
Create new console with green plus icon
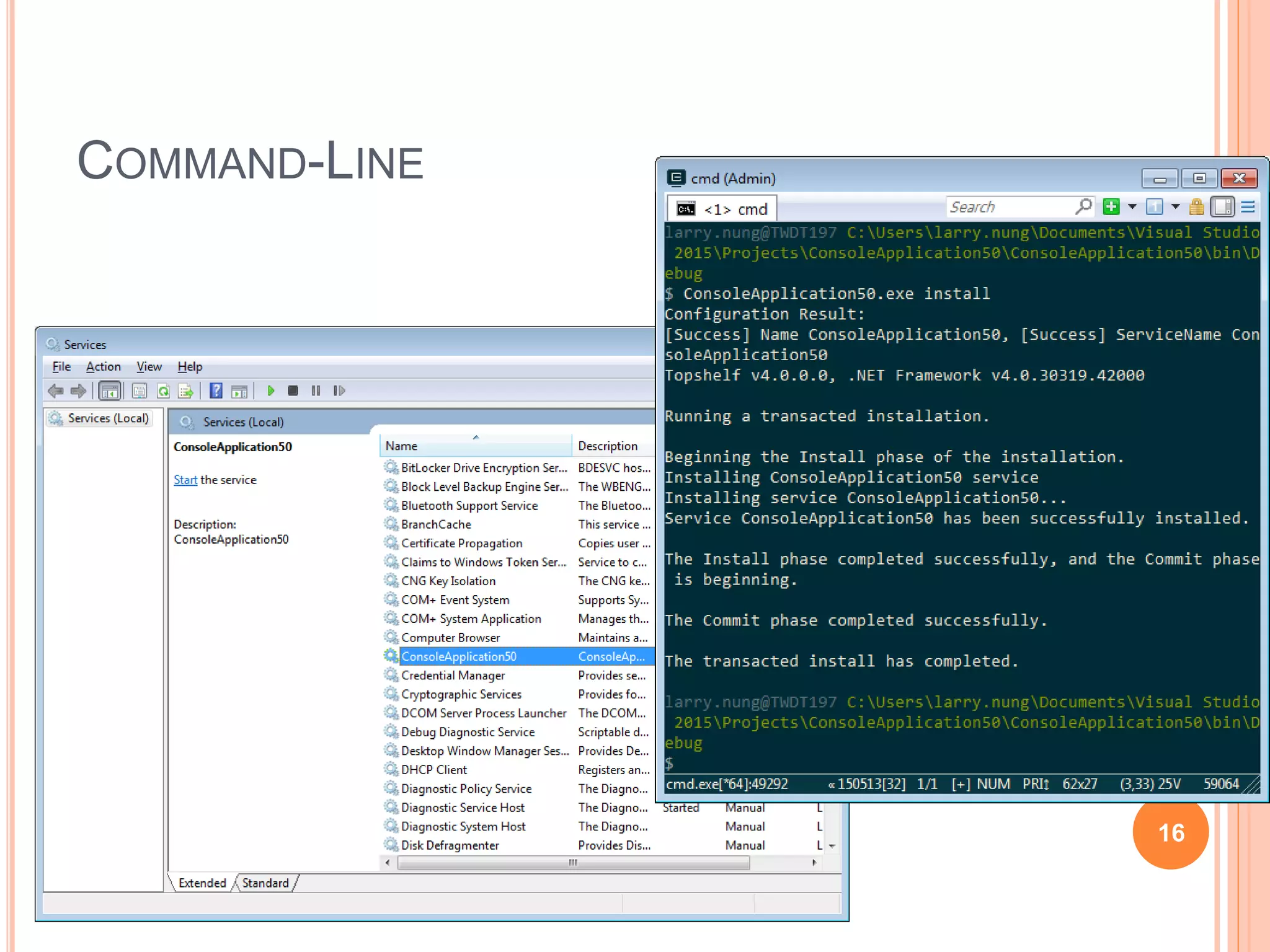click(x=1111, y=207)
